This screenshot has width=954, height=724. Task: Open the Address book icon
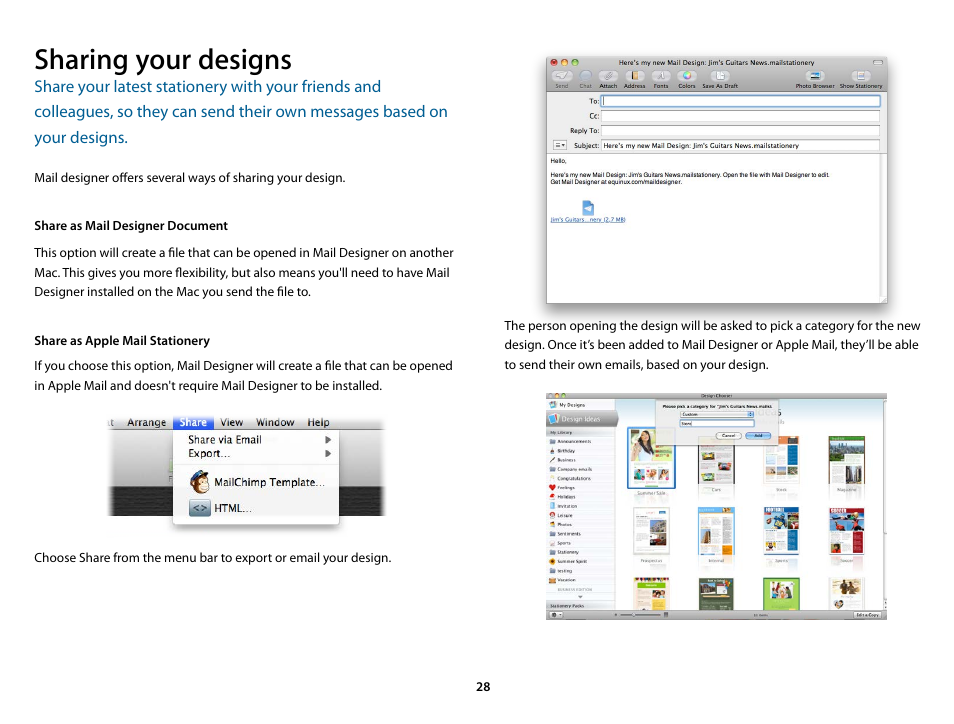pyautogui.click(x=635, y=76)
